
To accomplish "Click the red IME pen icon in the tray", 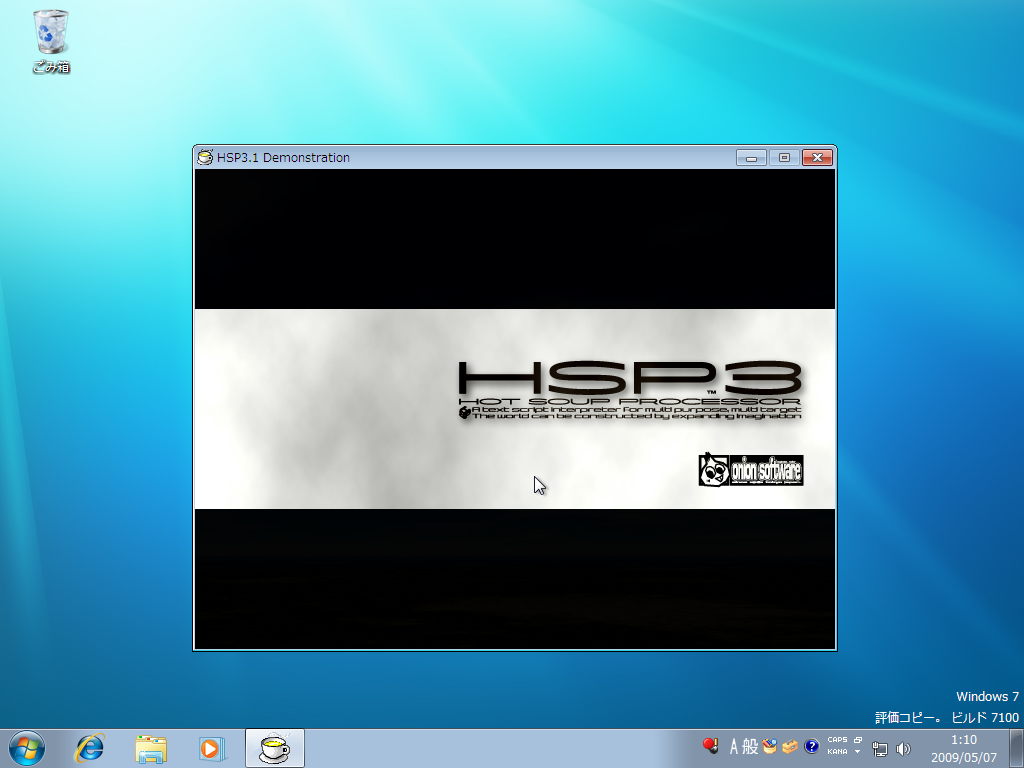I will click(711, 746).
